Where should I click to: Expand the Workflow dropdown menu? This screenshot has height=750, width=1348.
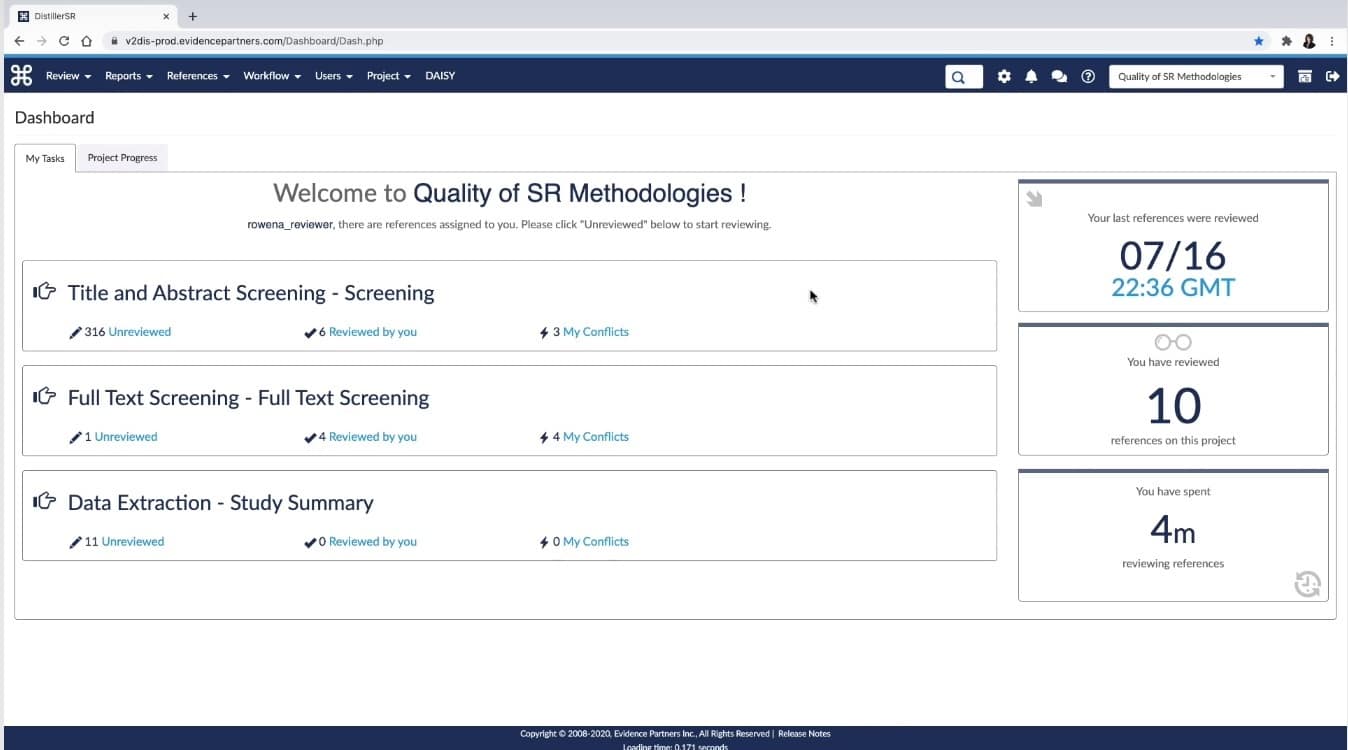pyautogui.click(x=272, y=76)
